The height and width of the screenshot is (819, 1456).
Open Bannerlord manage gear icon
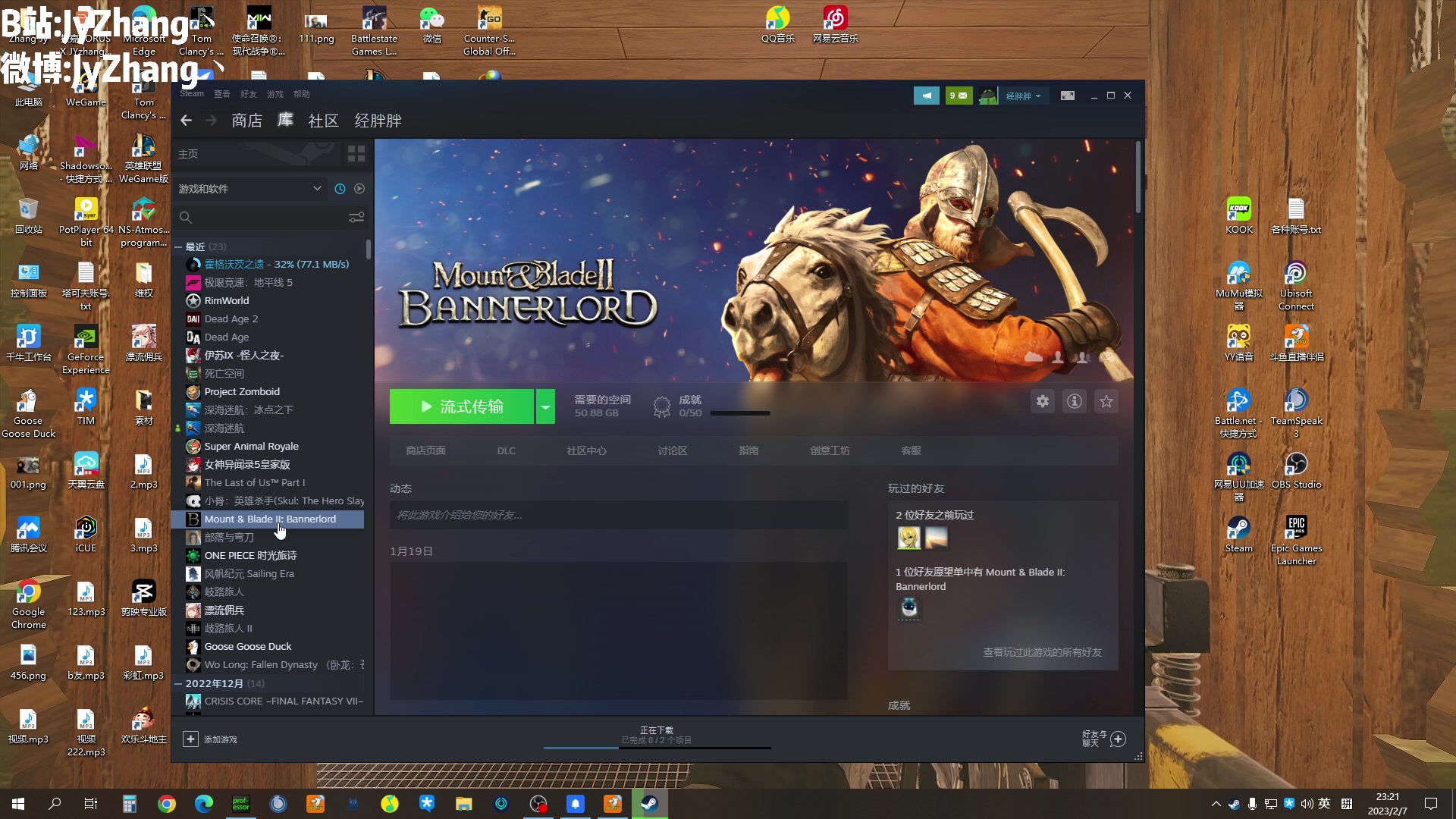(x=1043, y=401)
